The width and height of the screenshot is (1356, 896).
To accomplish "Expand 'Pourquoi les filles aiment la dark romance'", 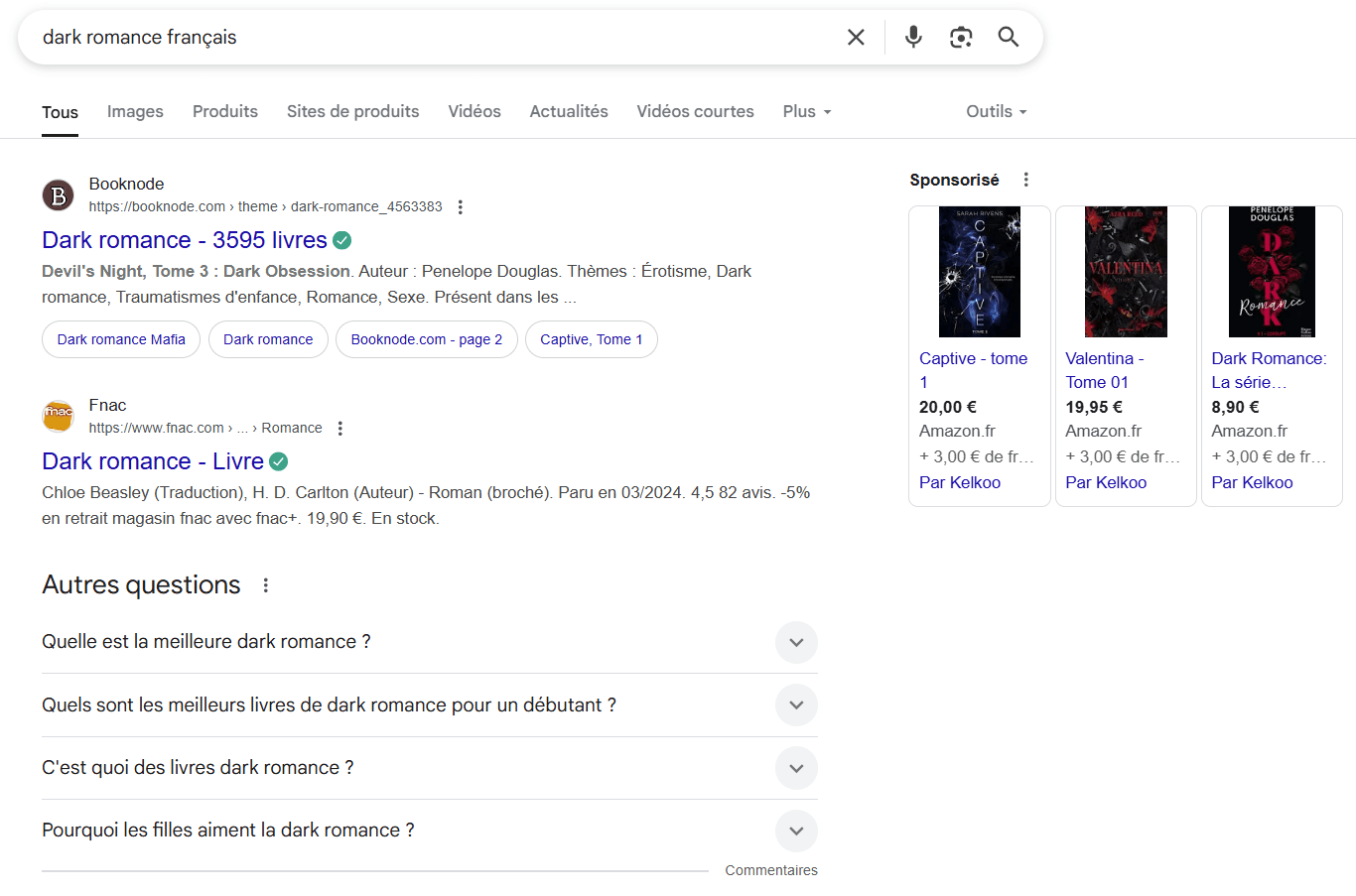I will [x=795, y=831].
